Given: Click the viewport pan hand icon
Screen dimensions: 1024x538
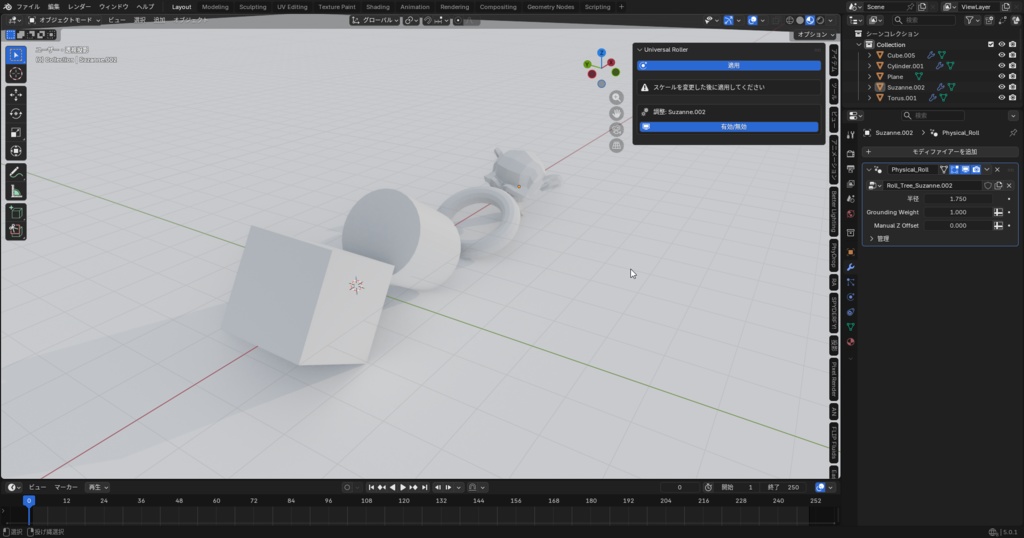Looking at the screenshot, I should [616, 114].
